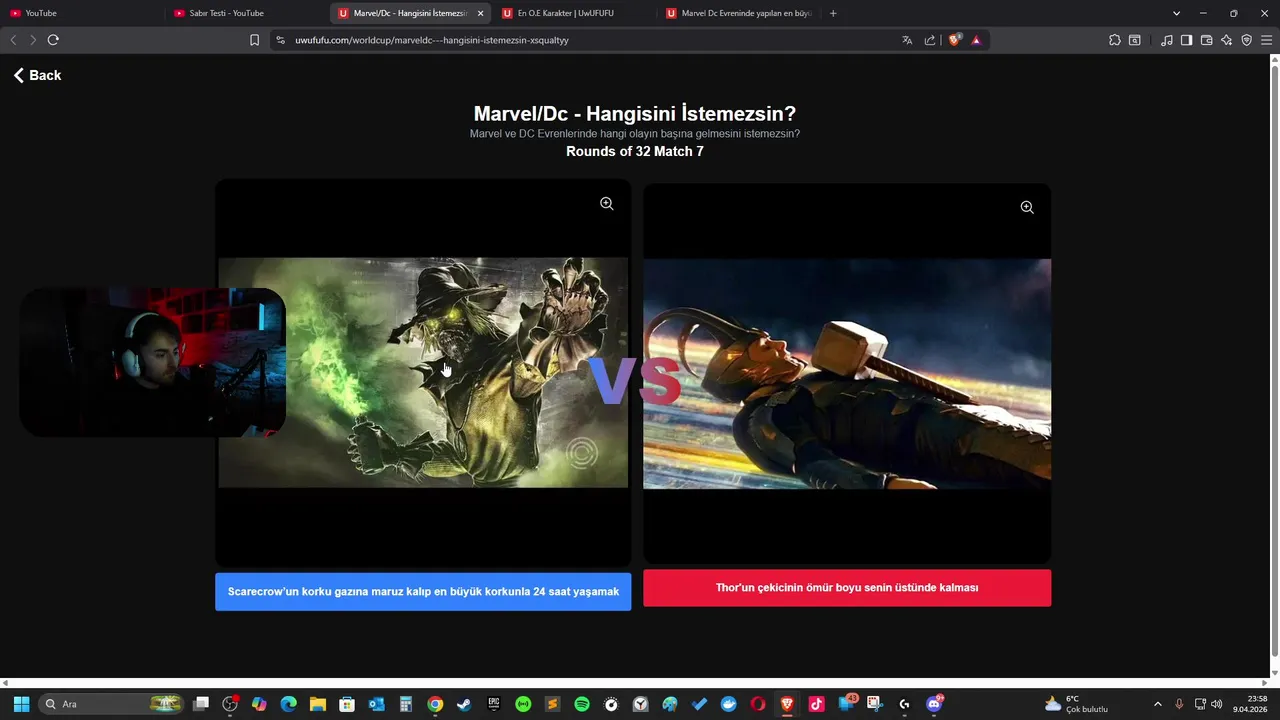Open File Explorer from the taskbar
This screenshot has height=720, width=1280.
coord(318,704)
